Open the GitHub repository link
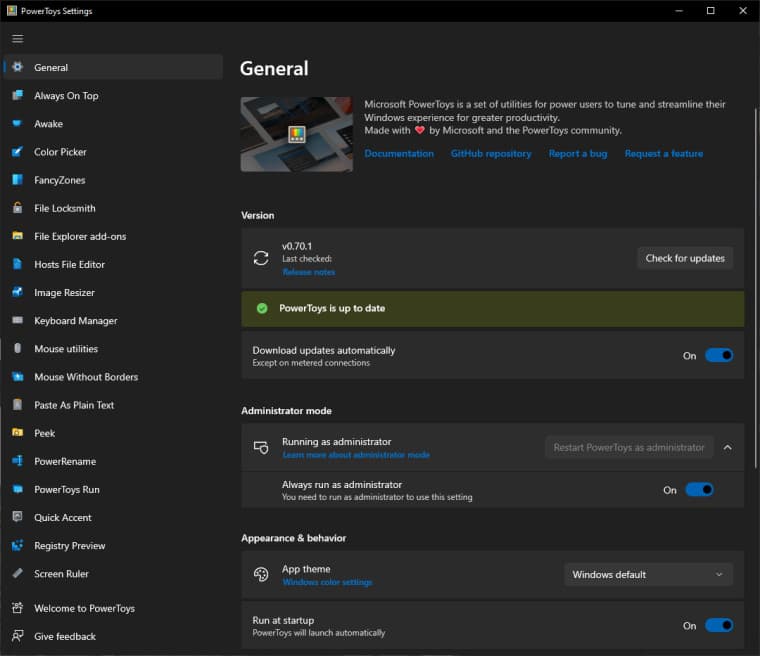The image size is (760, 656). click(491, 154)
